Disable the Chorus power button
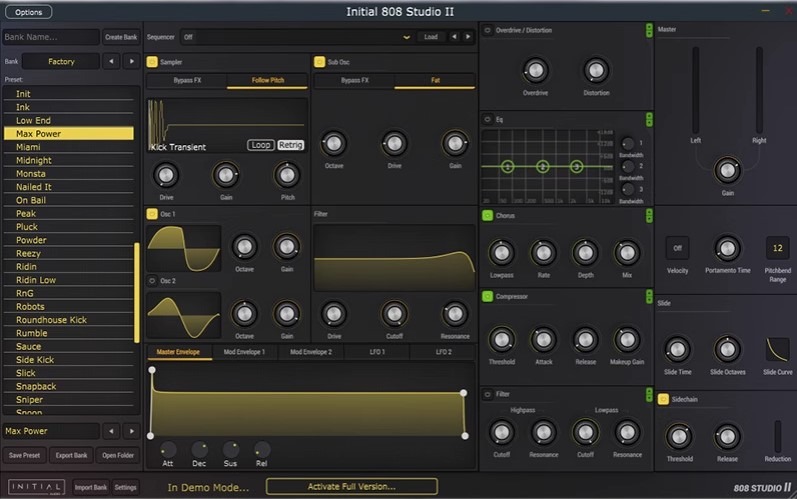This screenshot has width=797, height=499. point(487,215)
